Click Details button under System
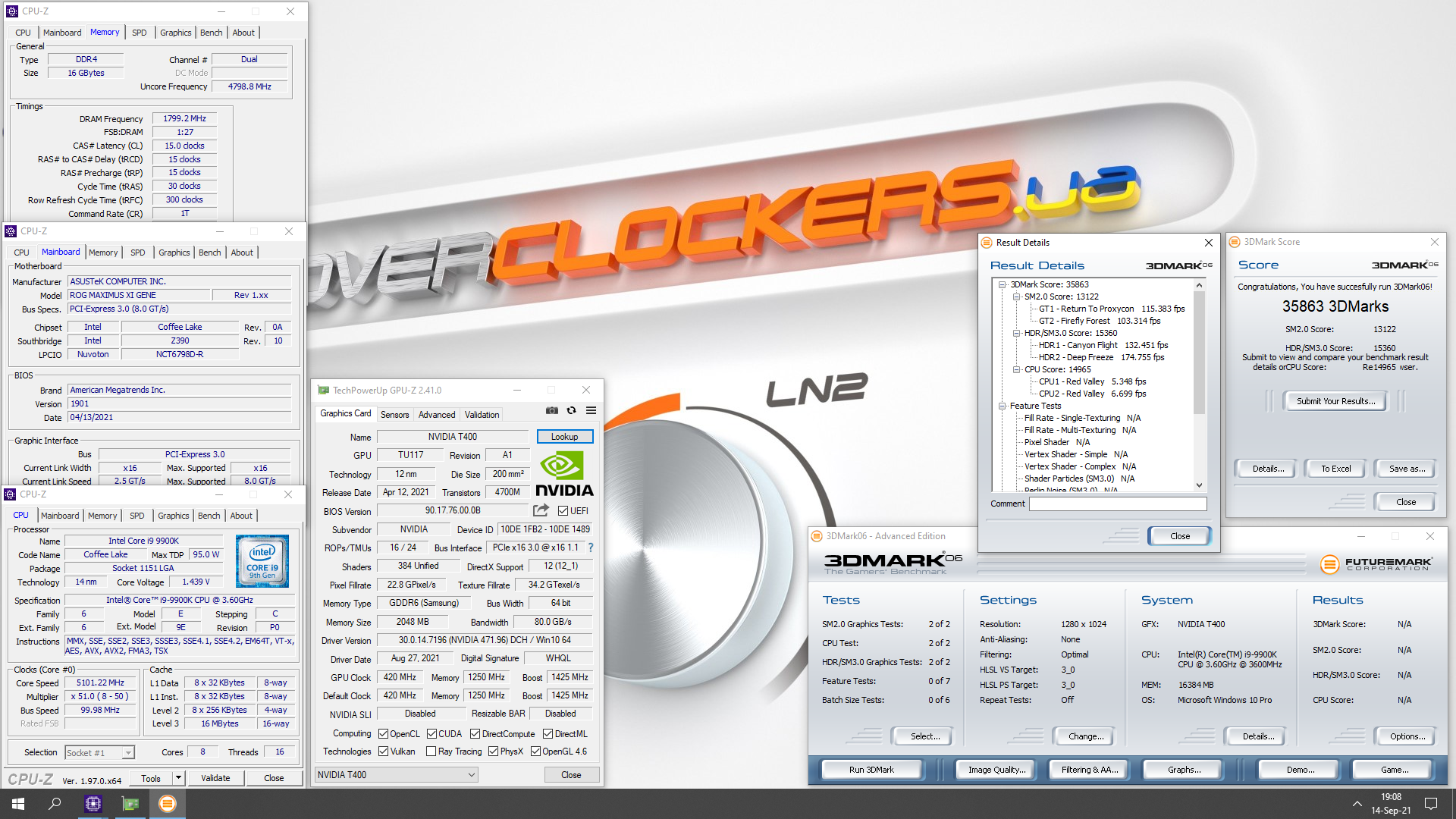 pos(1258,736)
